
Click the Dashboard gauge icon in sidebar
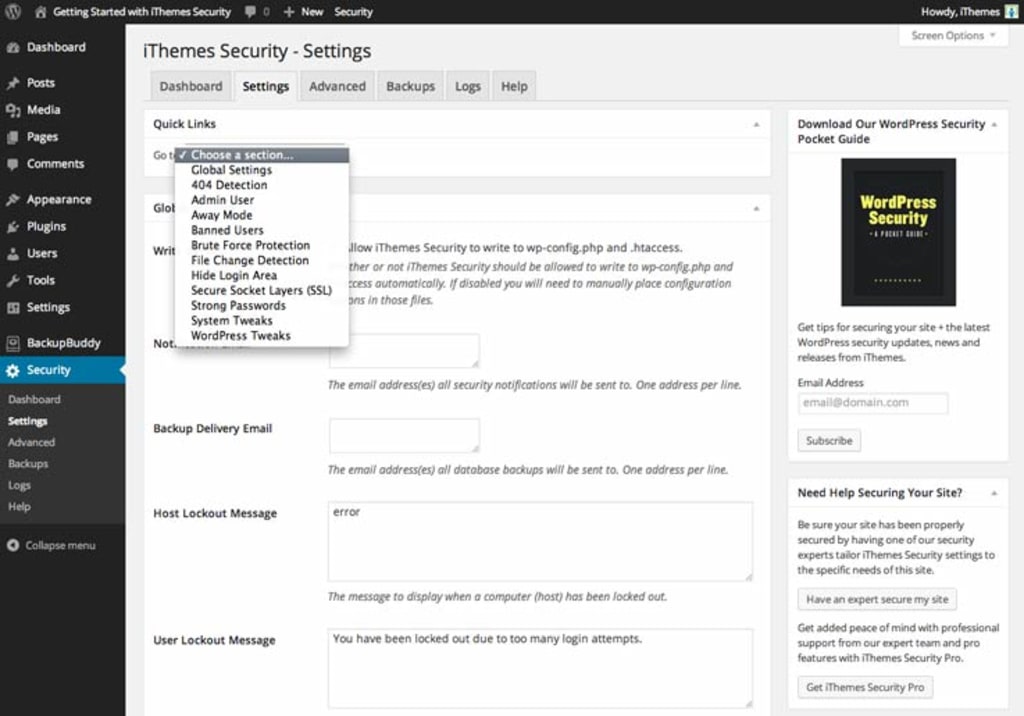[12, 48]
